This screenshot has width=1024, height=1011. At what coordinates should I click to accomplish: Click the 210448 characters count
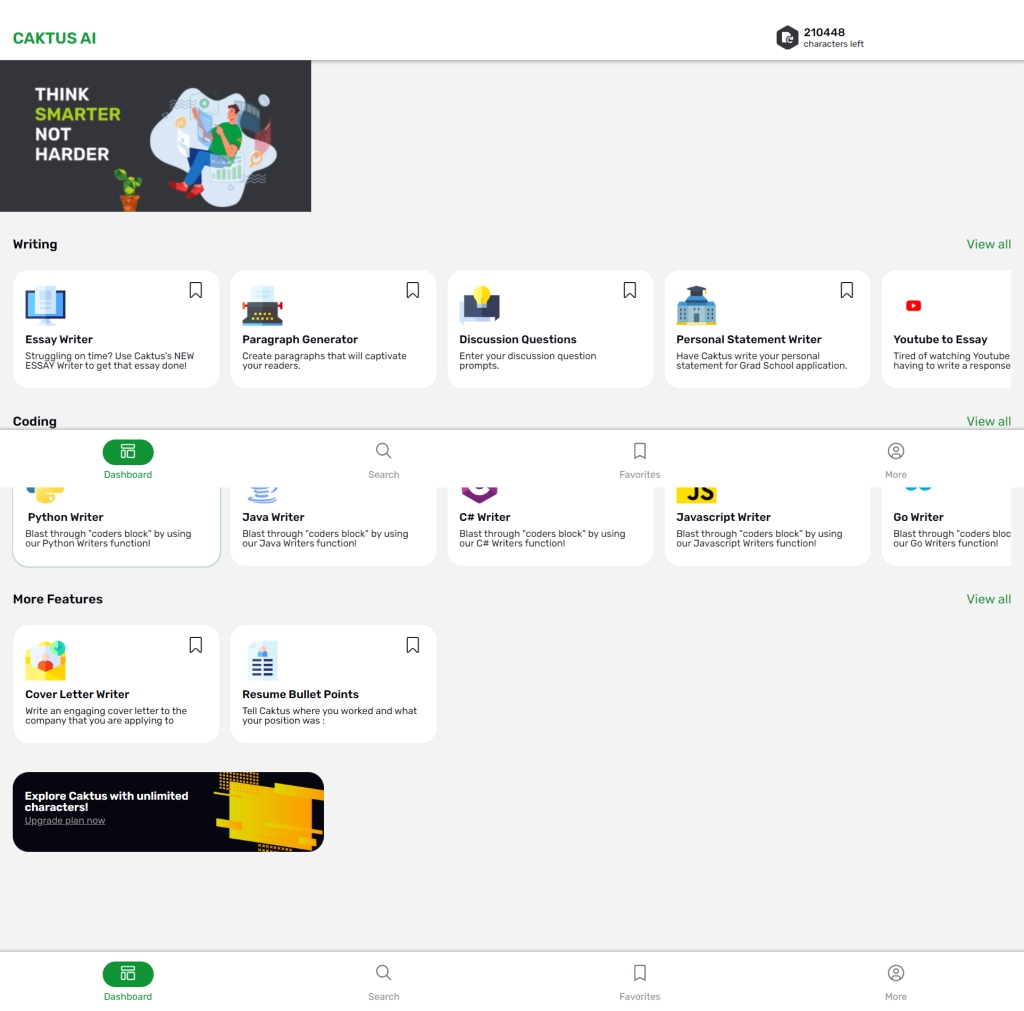[x=824, y=32]
